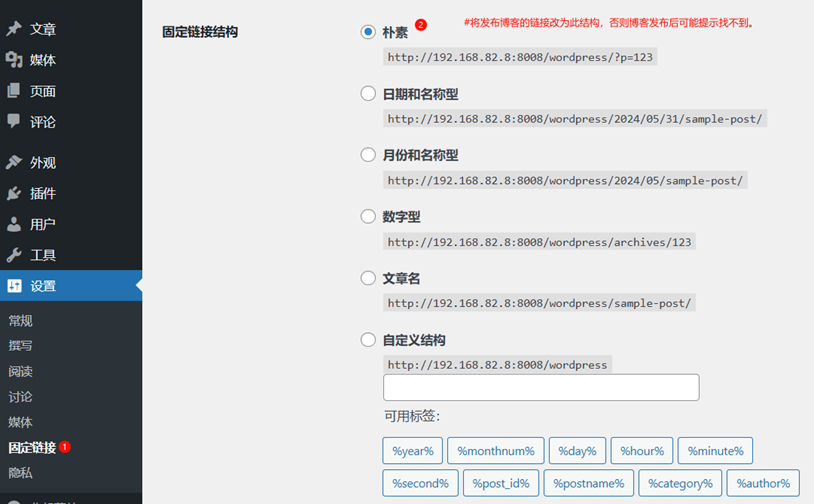Insert the %monthnum% tag

point(496,451)
